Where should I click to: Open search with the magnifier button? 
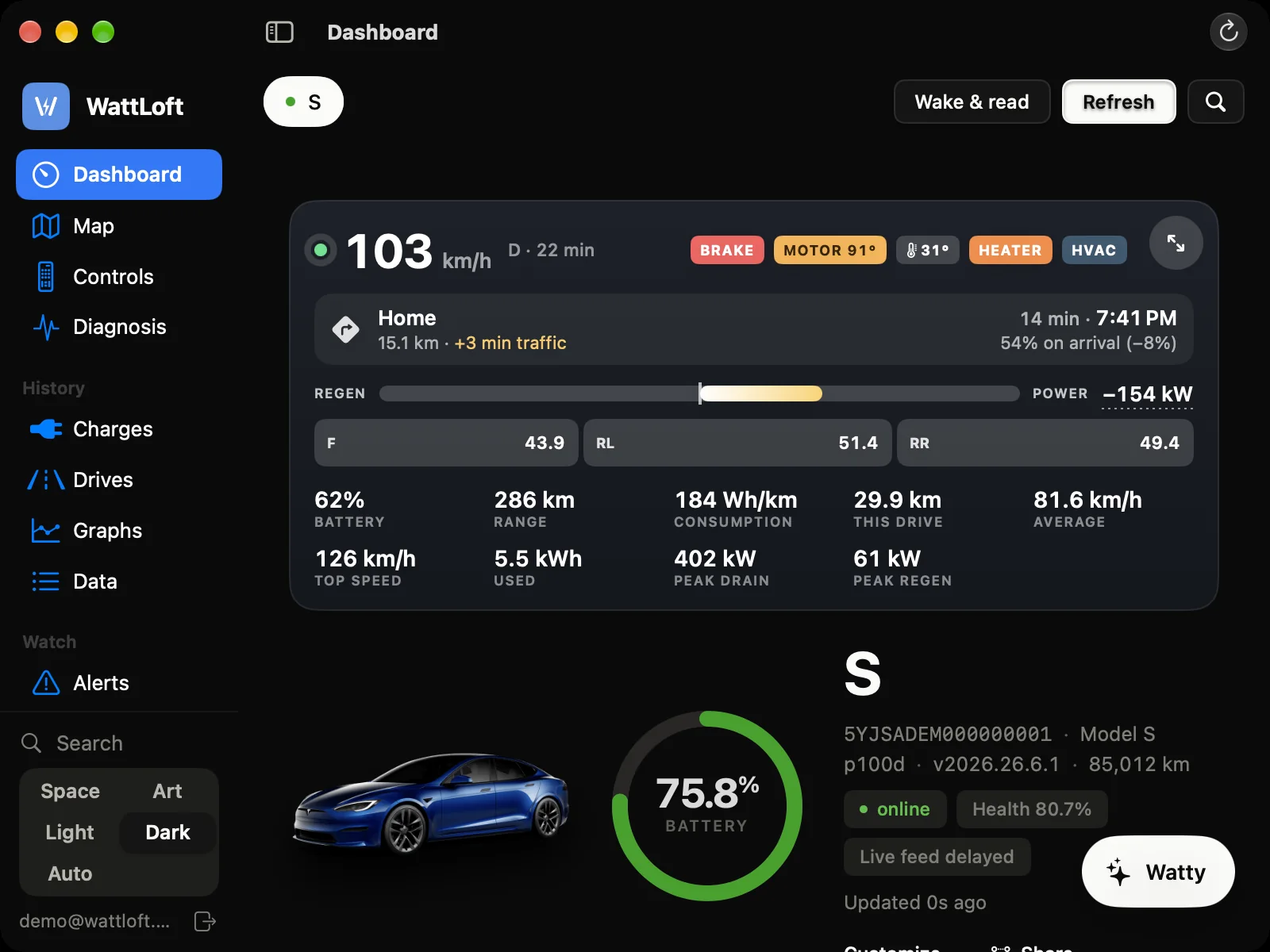1215,102
